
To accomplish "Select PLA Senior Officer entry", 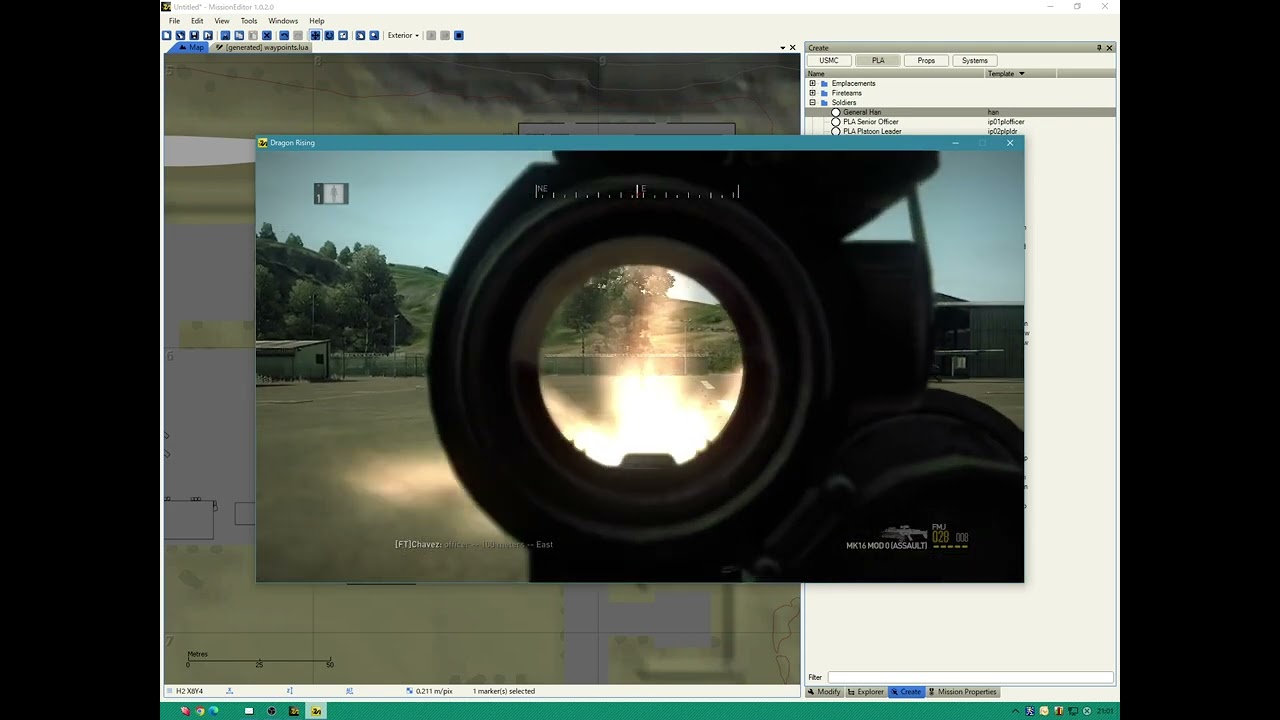I will 871,122.
